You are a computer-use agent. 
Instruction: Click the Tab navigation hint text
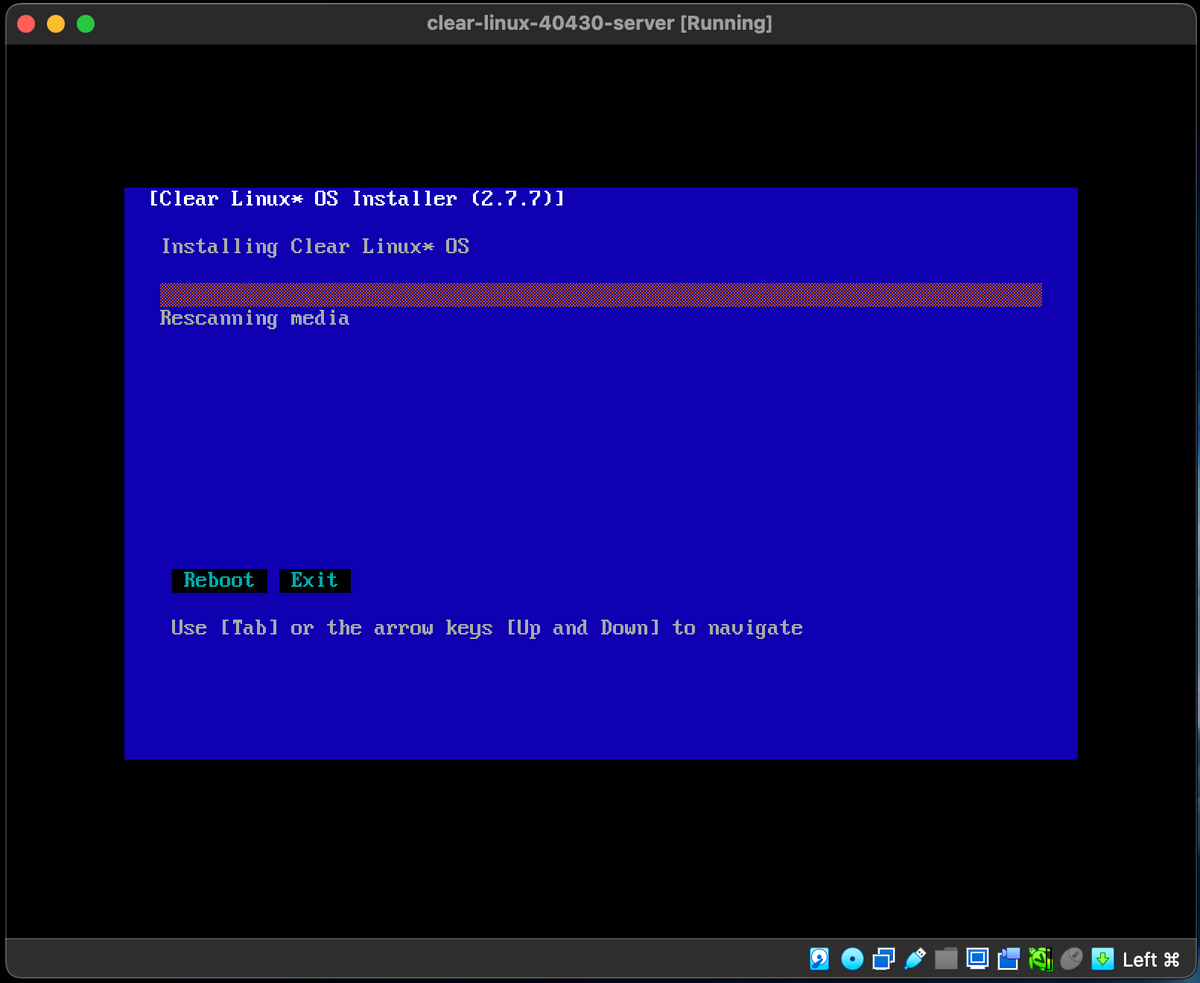(x=486, y=627)
